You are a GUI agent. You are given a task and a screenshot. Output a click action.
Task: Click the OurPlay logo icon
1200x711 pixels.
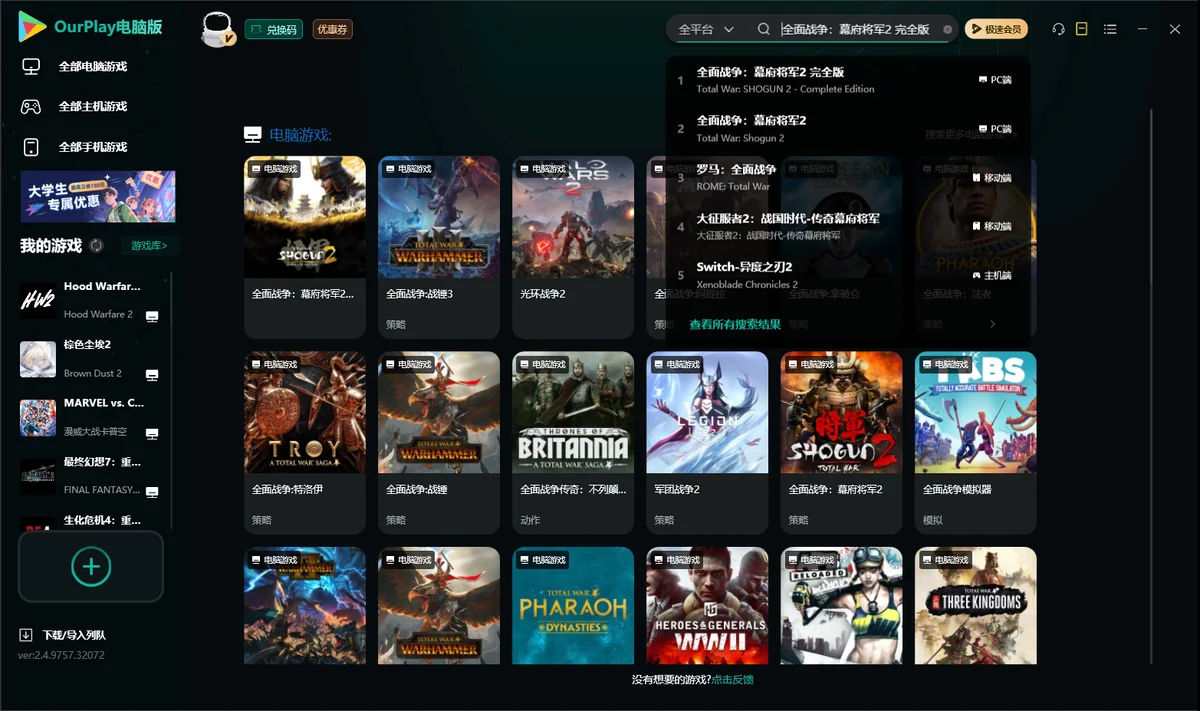pyautogui.click(x=32, y=27)
